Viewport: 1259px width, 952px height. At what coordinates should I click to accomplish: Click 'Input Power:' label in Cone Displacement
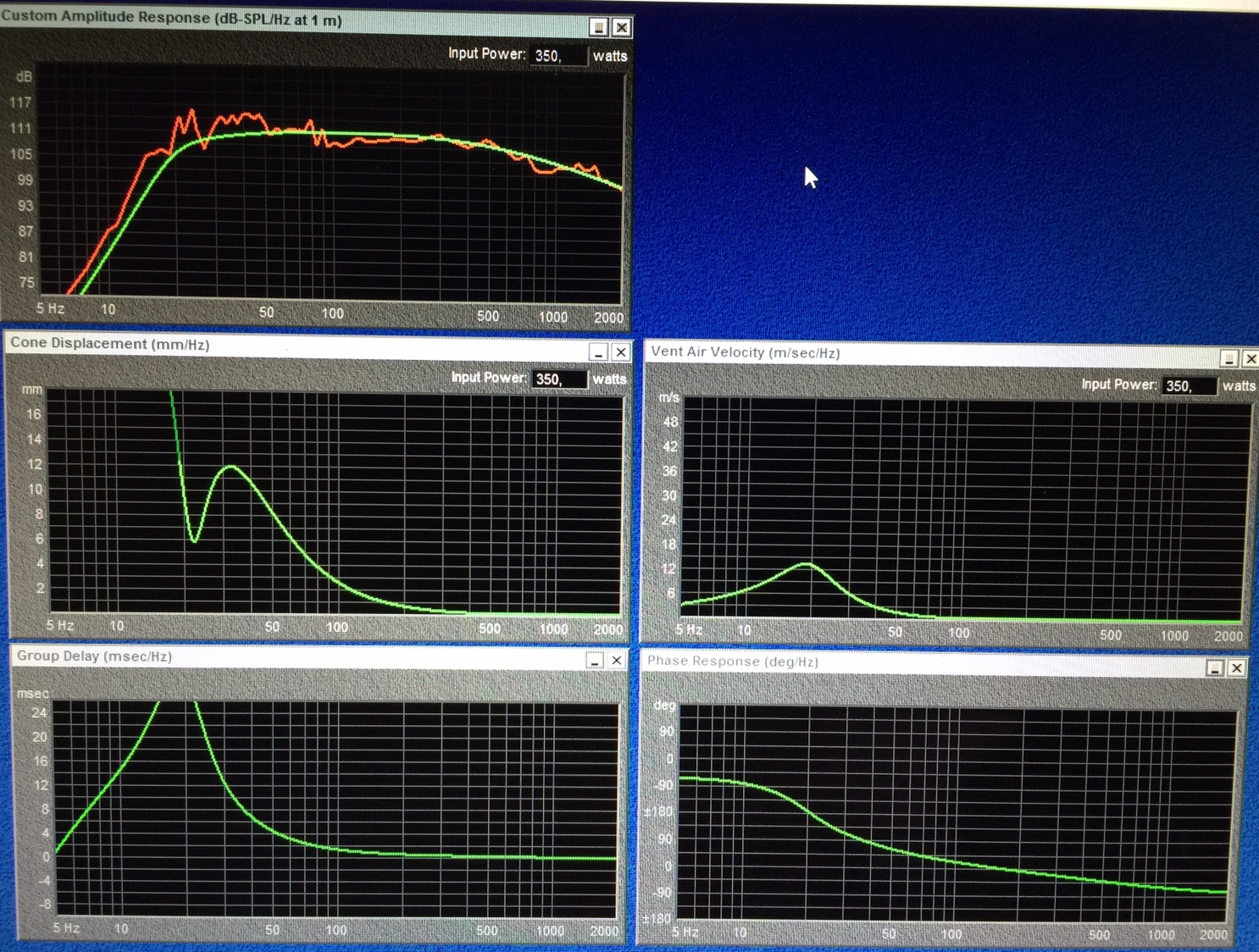point(488,378)
